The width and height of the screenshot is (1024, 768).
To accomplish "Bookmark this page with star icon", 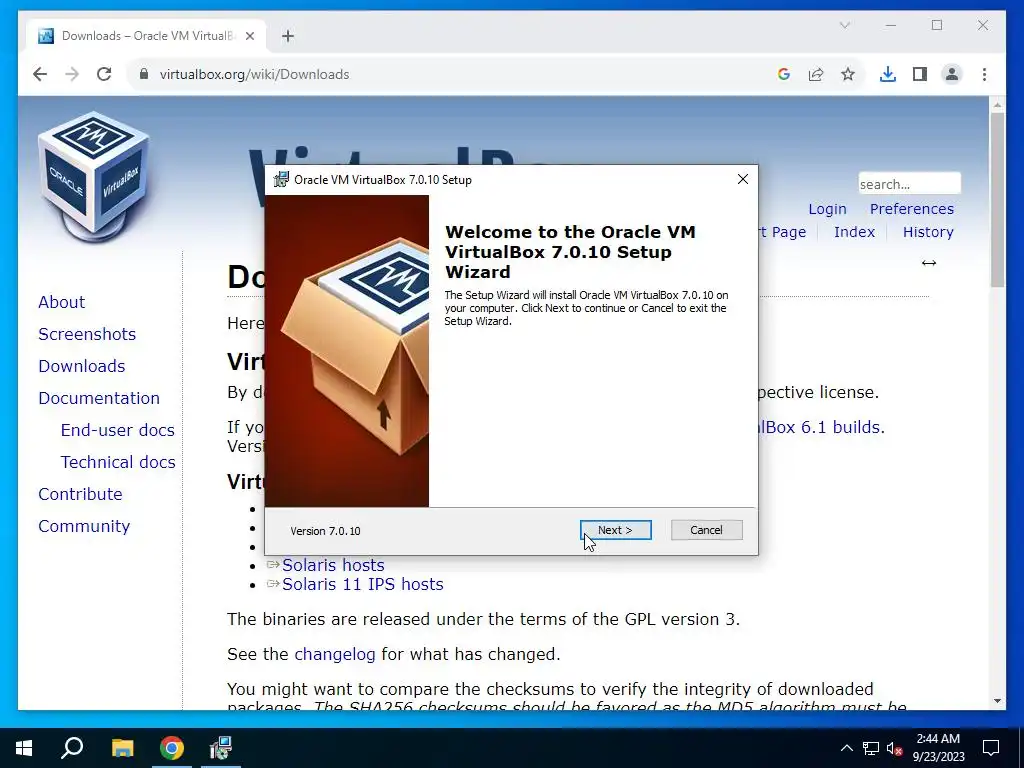I will coord(848,74).
